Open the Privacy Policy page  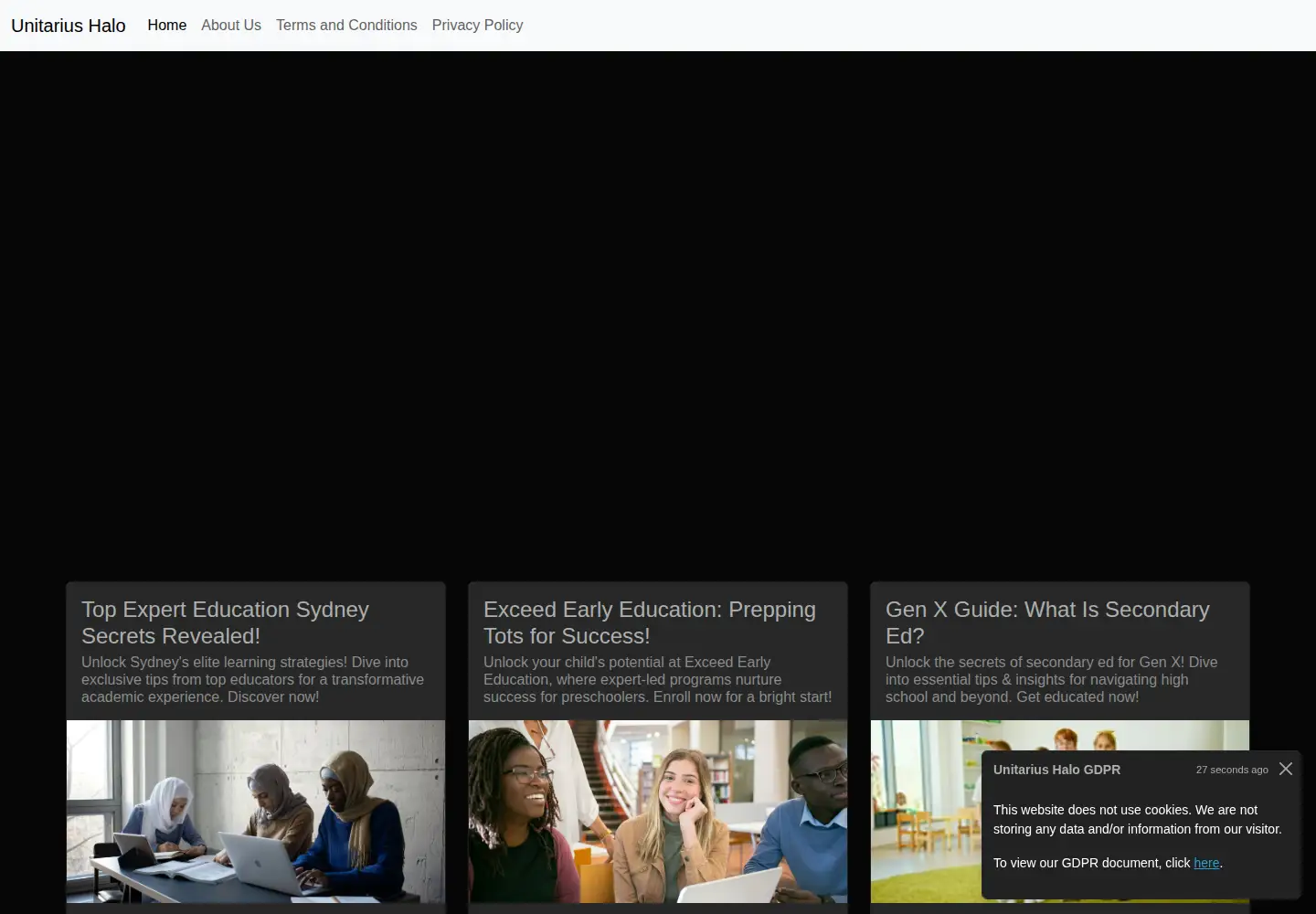coord(477,26)
